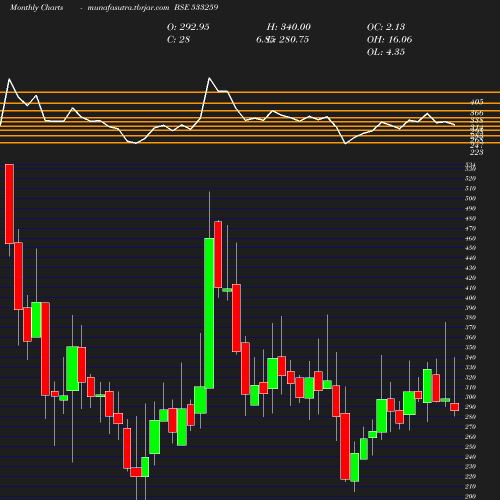Viewport: 500px width, 500px height.
Task: Click the 380 price axis label
Action: (470, 317)
